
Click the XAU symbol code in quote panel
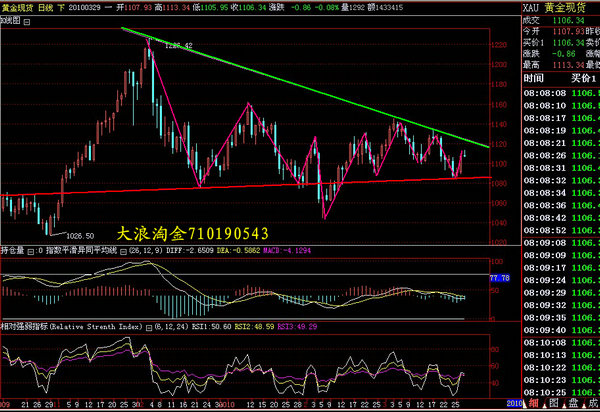(531, 8)
